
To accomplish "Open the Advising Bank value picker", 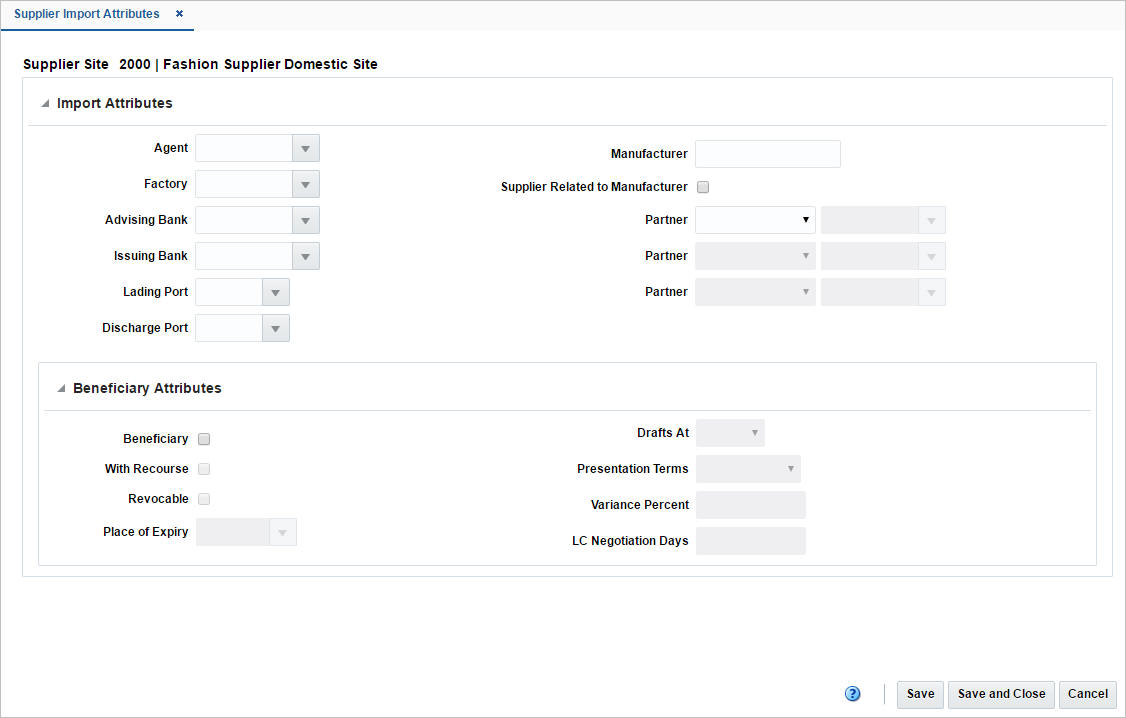I will [305, 219].
